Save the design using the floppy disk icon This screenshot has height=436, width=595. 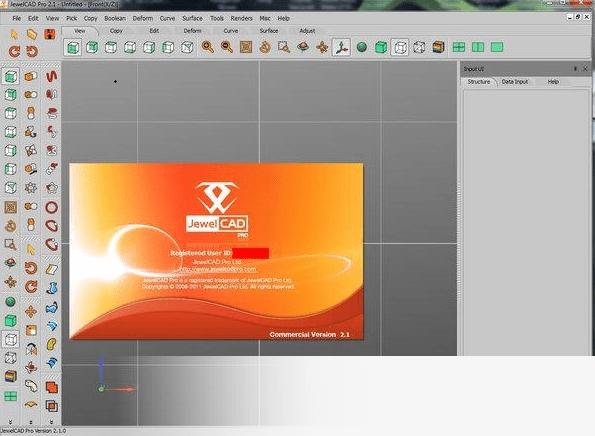(50, 35)
